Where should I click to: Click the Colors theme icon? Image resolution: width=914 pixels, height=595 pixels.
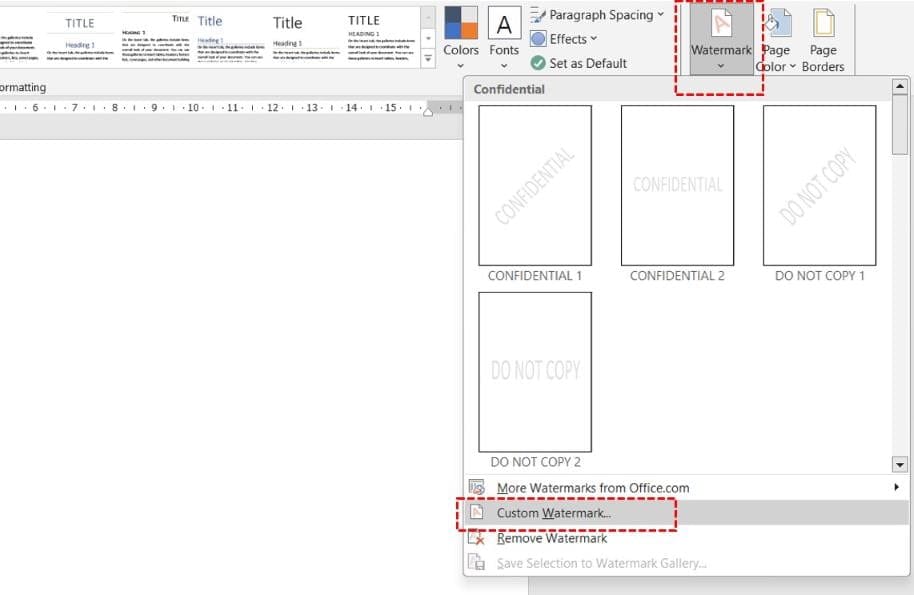[461, 27]
